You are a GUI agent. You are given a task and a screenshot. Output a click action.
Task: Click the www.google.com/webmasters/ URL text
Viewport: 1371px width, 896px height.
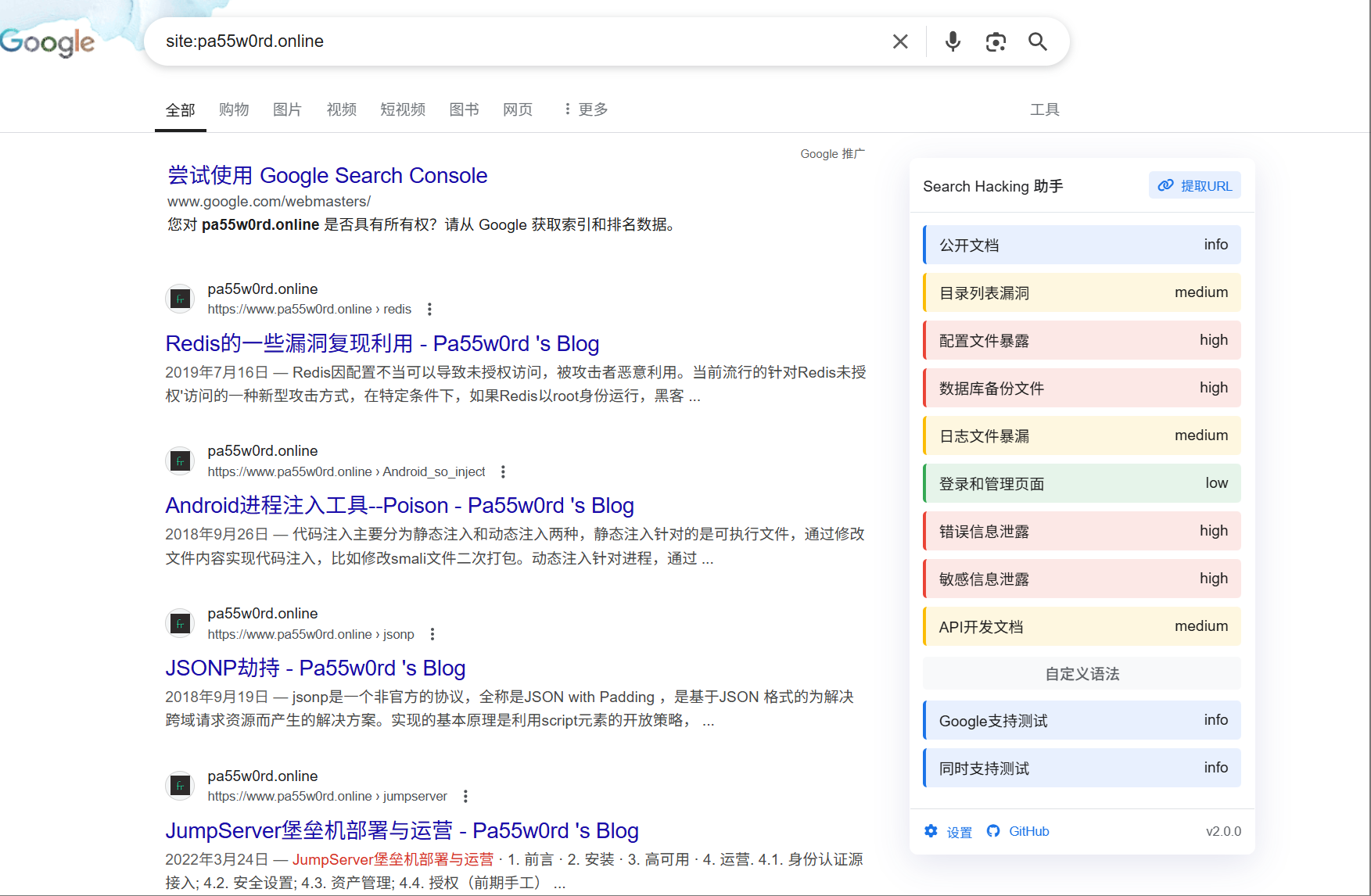[269, 202]
